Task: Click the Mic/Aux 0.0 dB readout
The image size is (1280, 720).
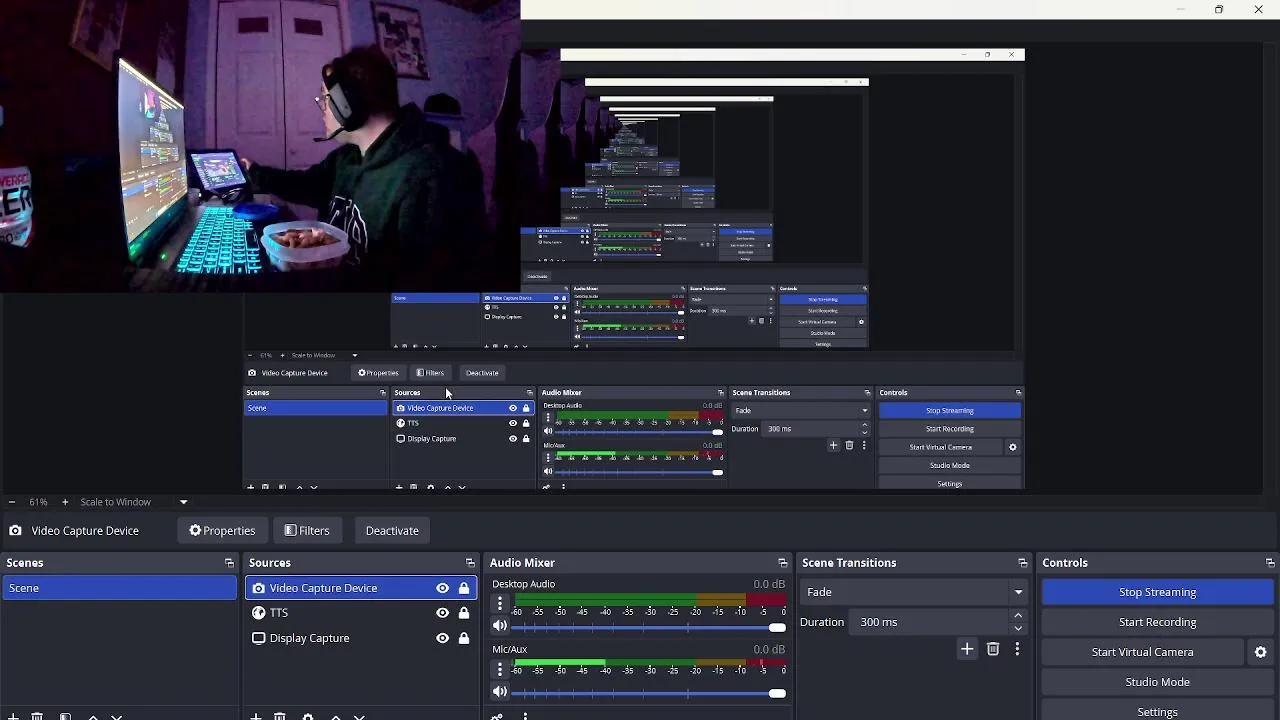Action: point(769,649)
